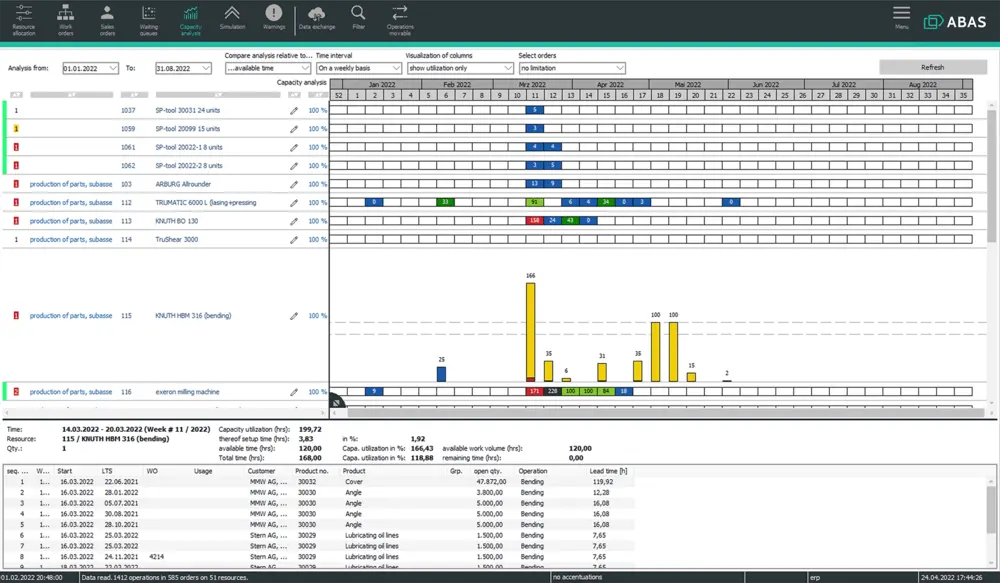Click 'no accentuations' in status bar

click(578, 577)
